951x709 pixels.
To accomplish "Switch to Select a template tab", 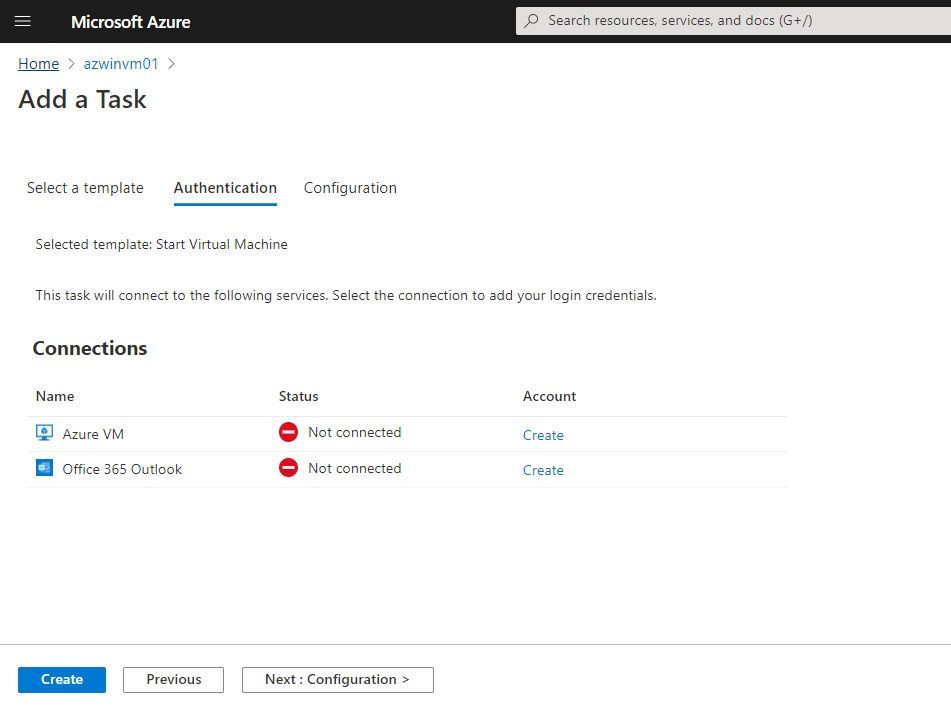I will (x=85, y=188).
